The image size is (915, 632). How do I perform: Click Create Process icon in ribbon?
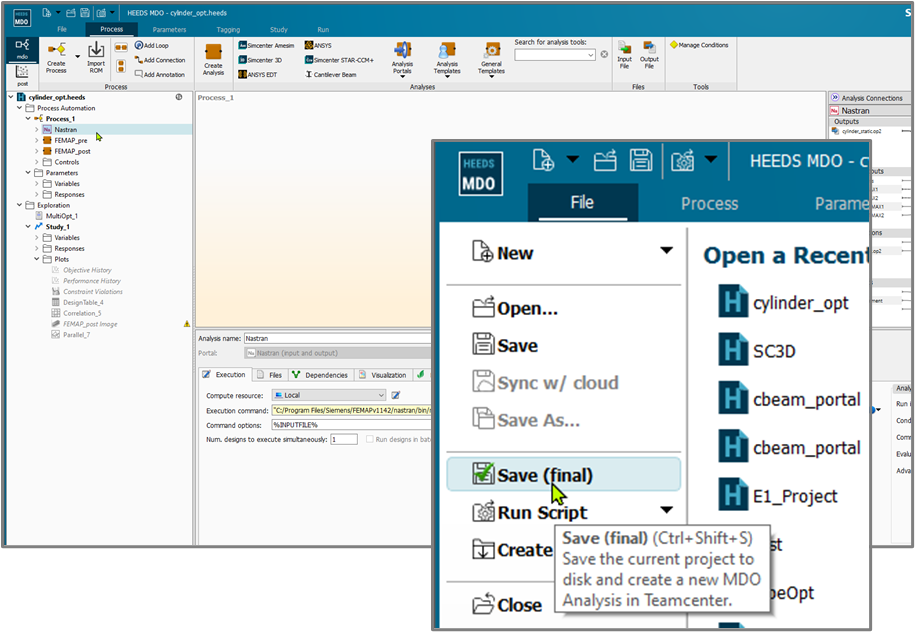(57, 58)
